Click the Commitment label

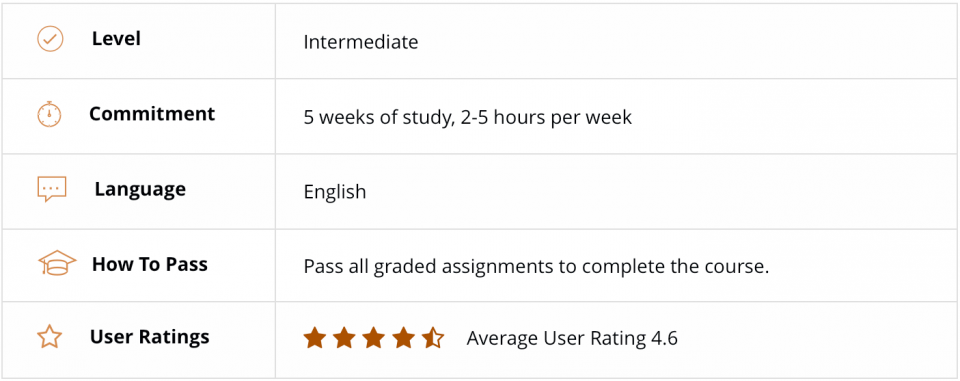click(152, 114)
